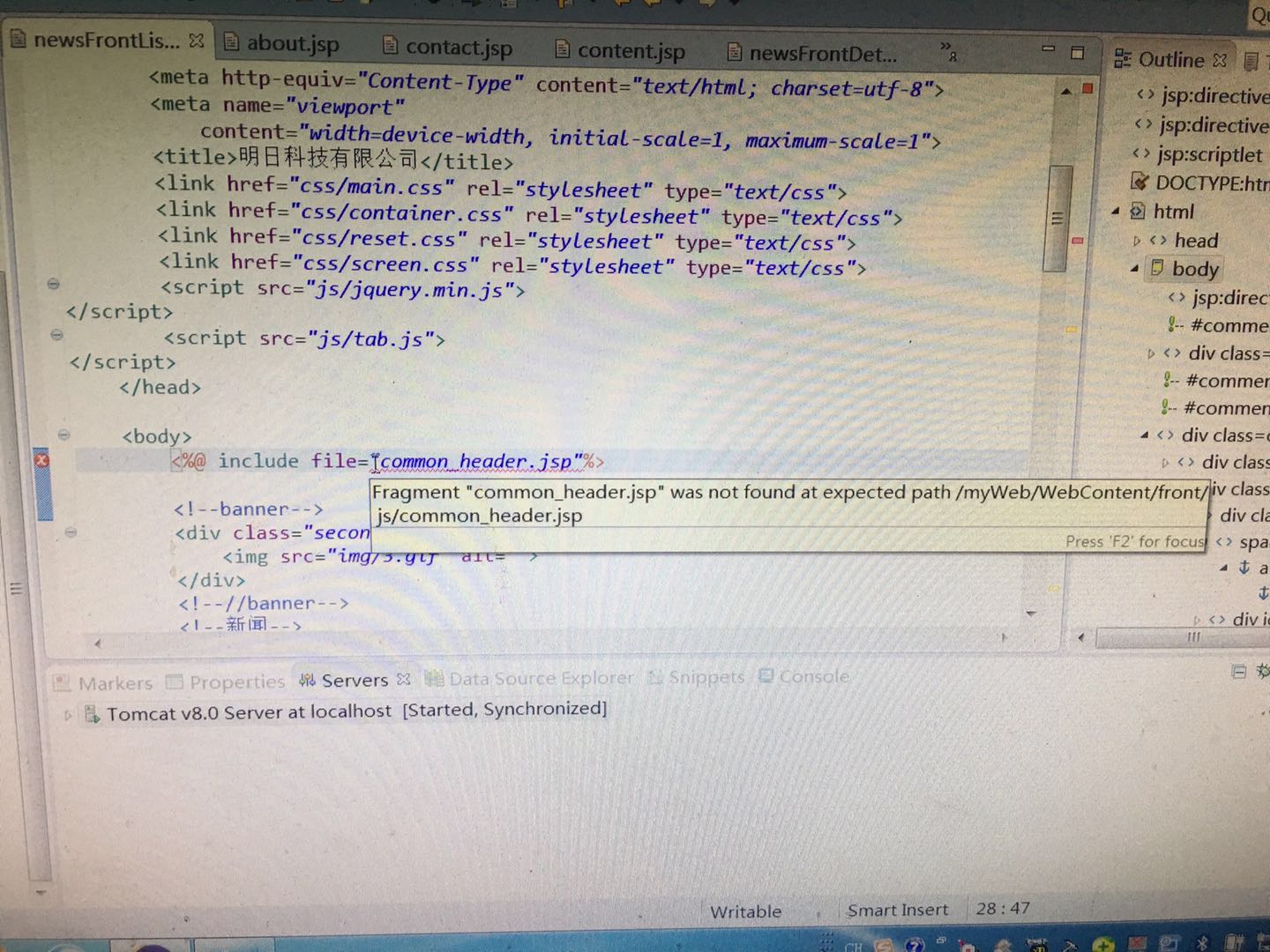This screenshot has width=1270, height=952.
Task: Open the Snippets view tab
Action: point(697,677)
